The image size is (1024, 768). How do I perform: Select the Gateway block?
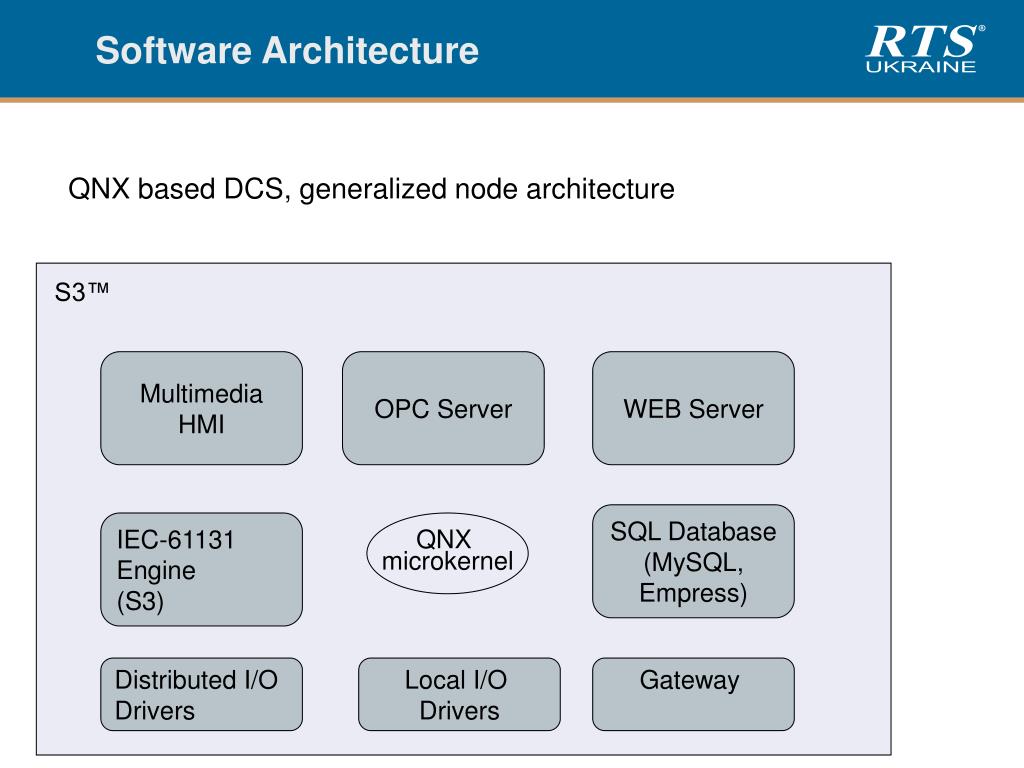[693, 694]
